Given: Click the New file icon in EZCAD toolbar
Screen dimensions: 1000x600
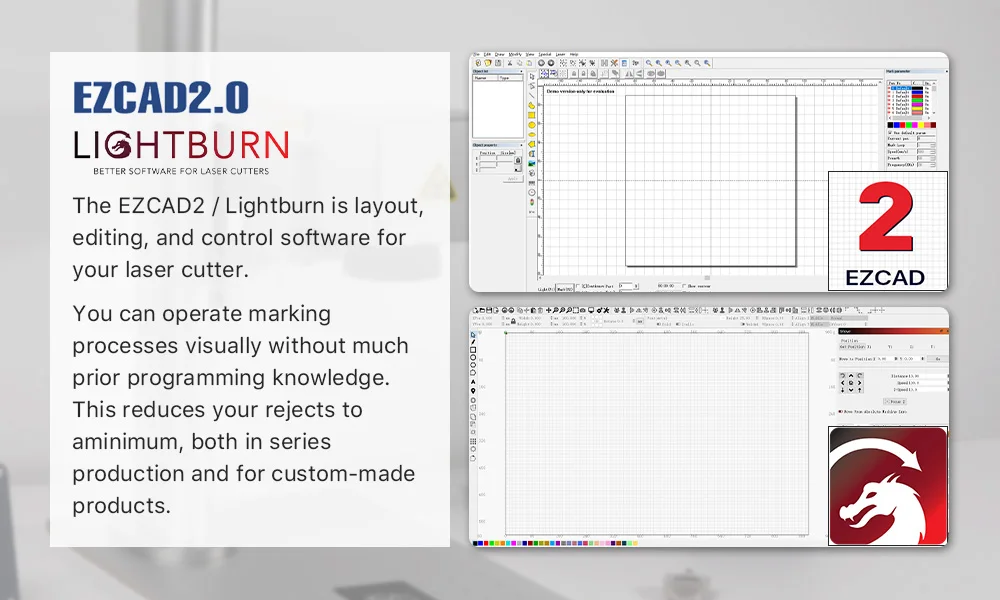Looking at the screenshot, I should (478, 63).
